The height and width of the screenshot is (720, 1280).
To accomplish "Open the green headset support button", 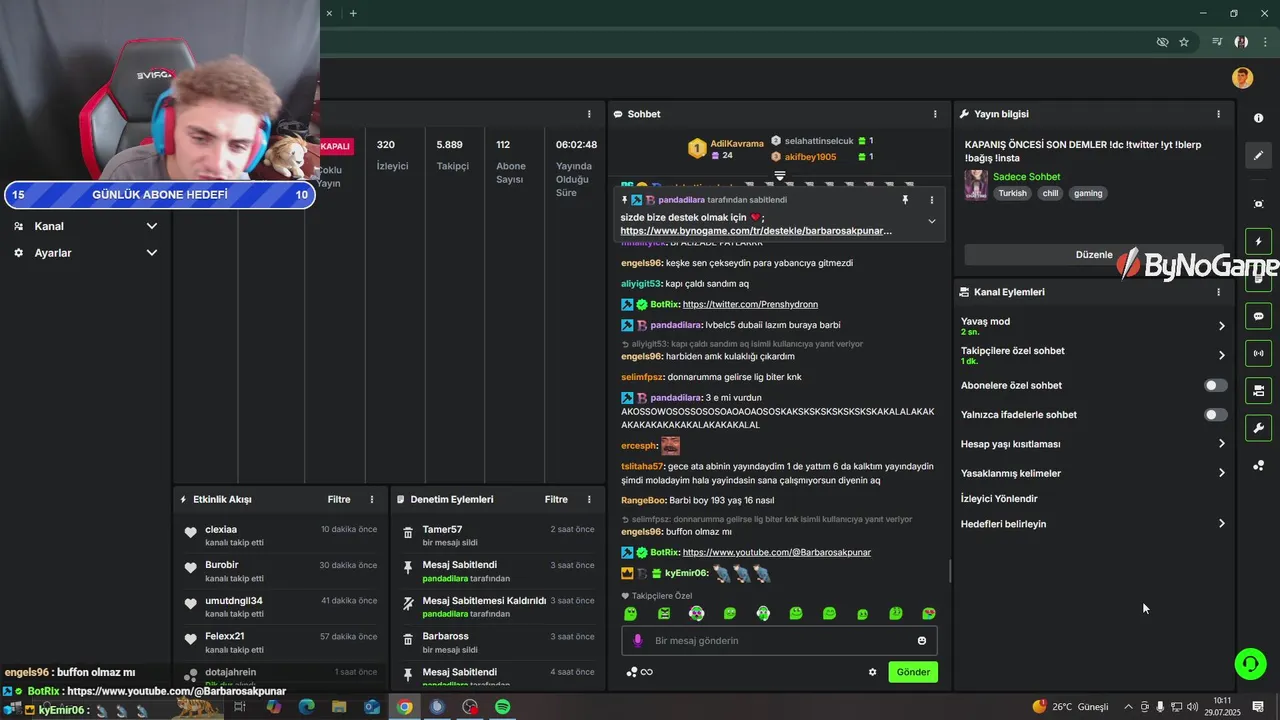I will coord(1250,663).
